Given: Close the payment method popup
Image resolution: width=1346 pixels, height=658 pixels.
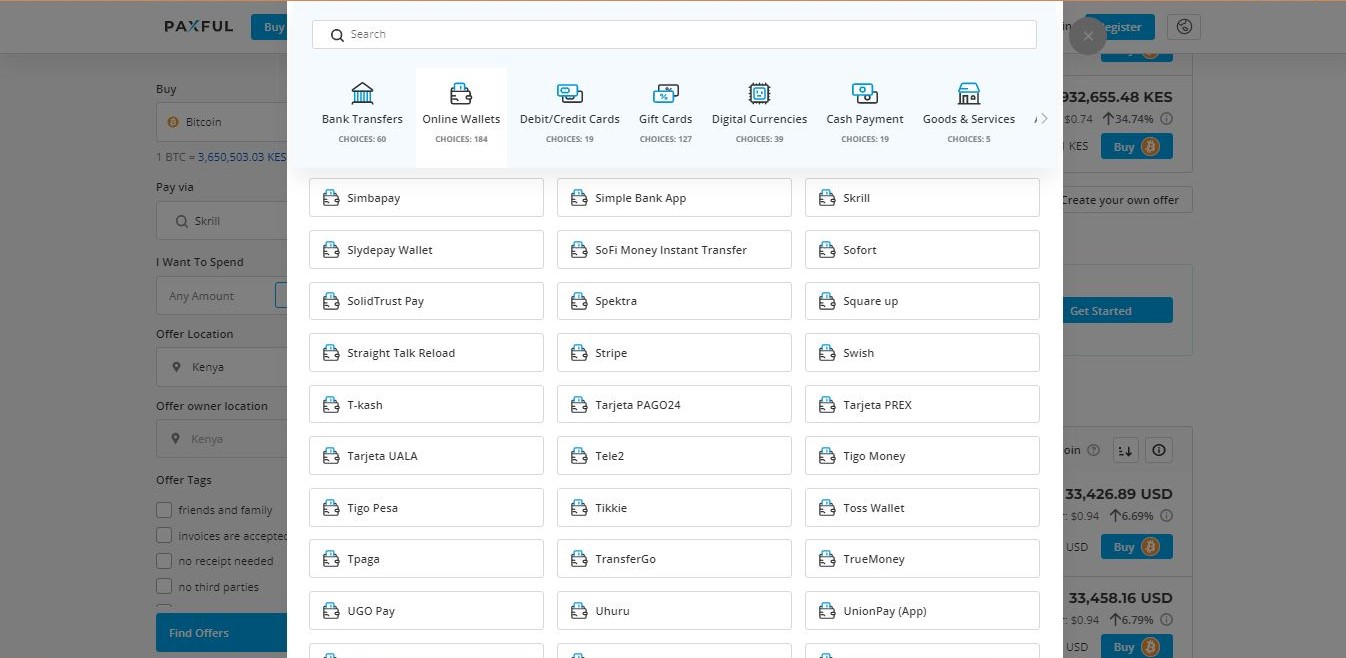Looking at the screenshot, I should coord(1087,36).
